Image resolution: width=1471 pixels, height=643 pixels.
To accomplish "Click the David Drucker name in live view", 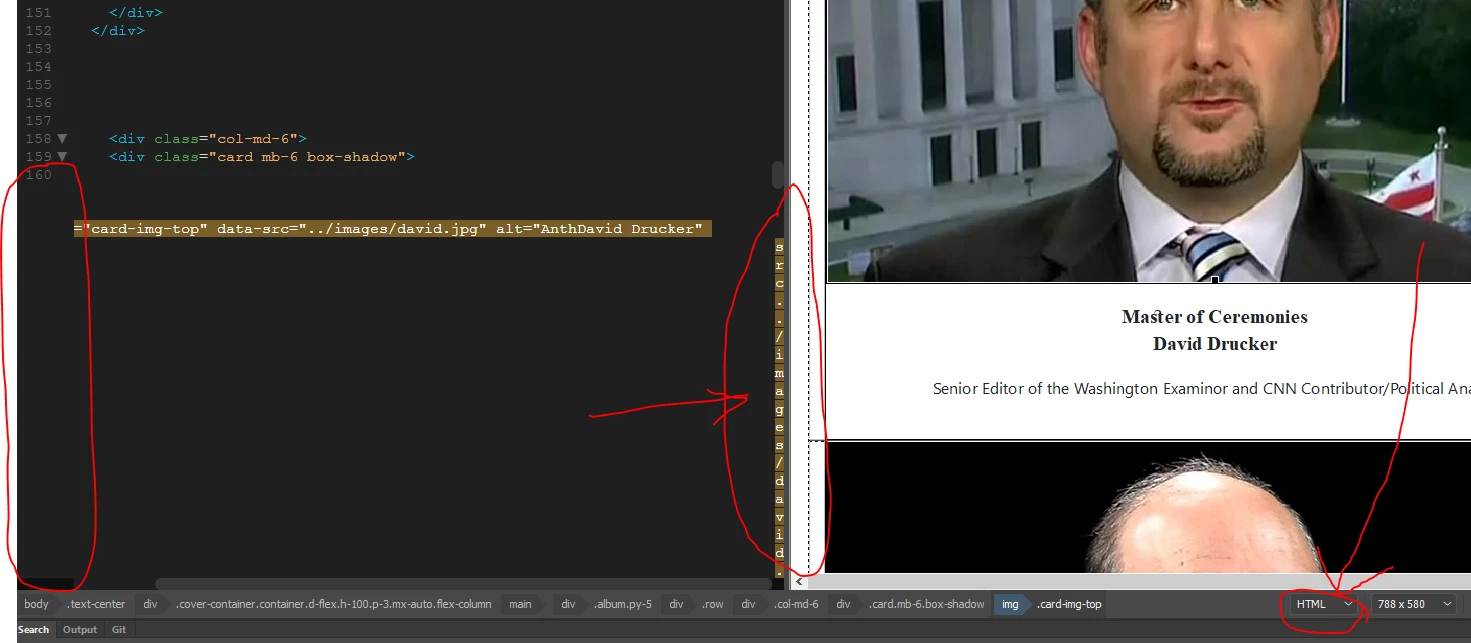I will pos(1215,344).
